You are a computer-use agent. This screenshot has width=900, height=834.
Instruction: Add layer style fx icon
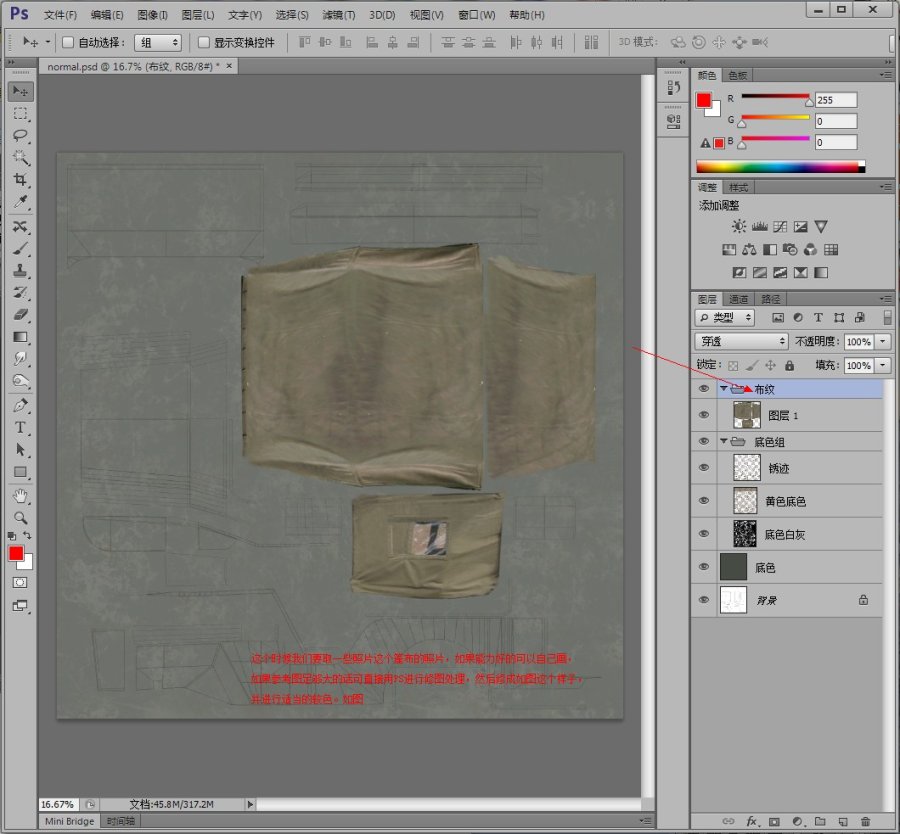point(751,821)
